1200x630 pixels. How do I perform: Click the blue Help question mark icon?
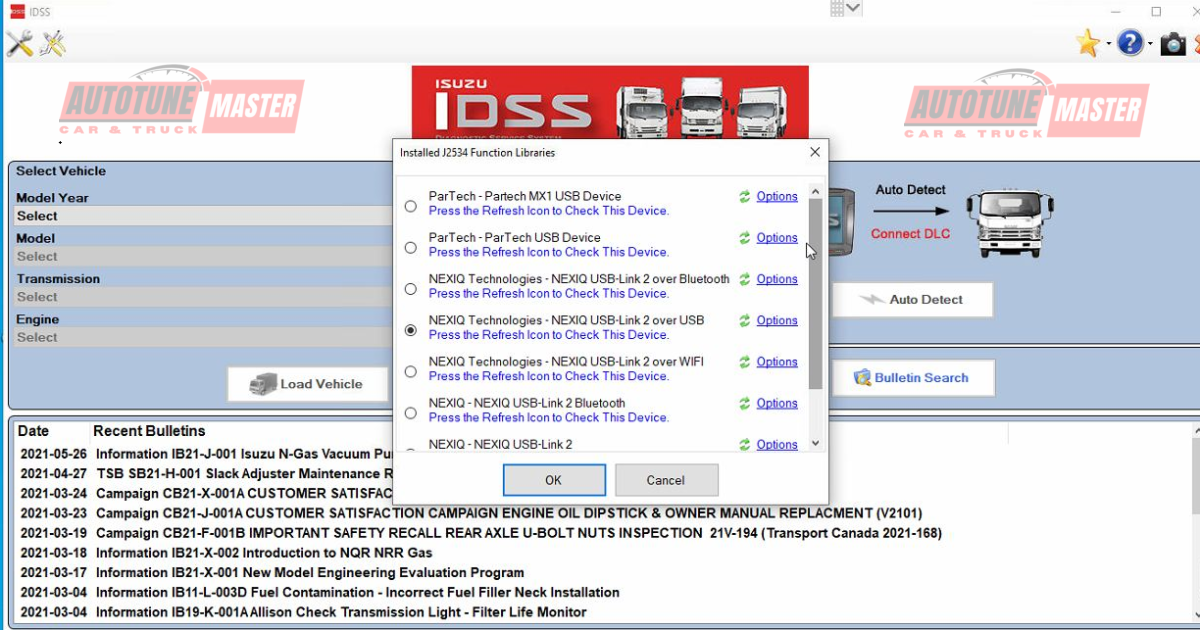(1130, 43)
